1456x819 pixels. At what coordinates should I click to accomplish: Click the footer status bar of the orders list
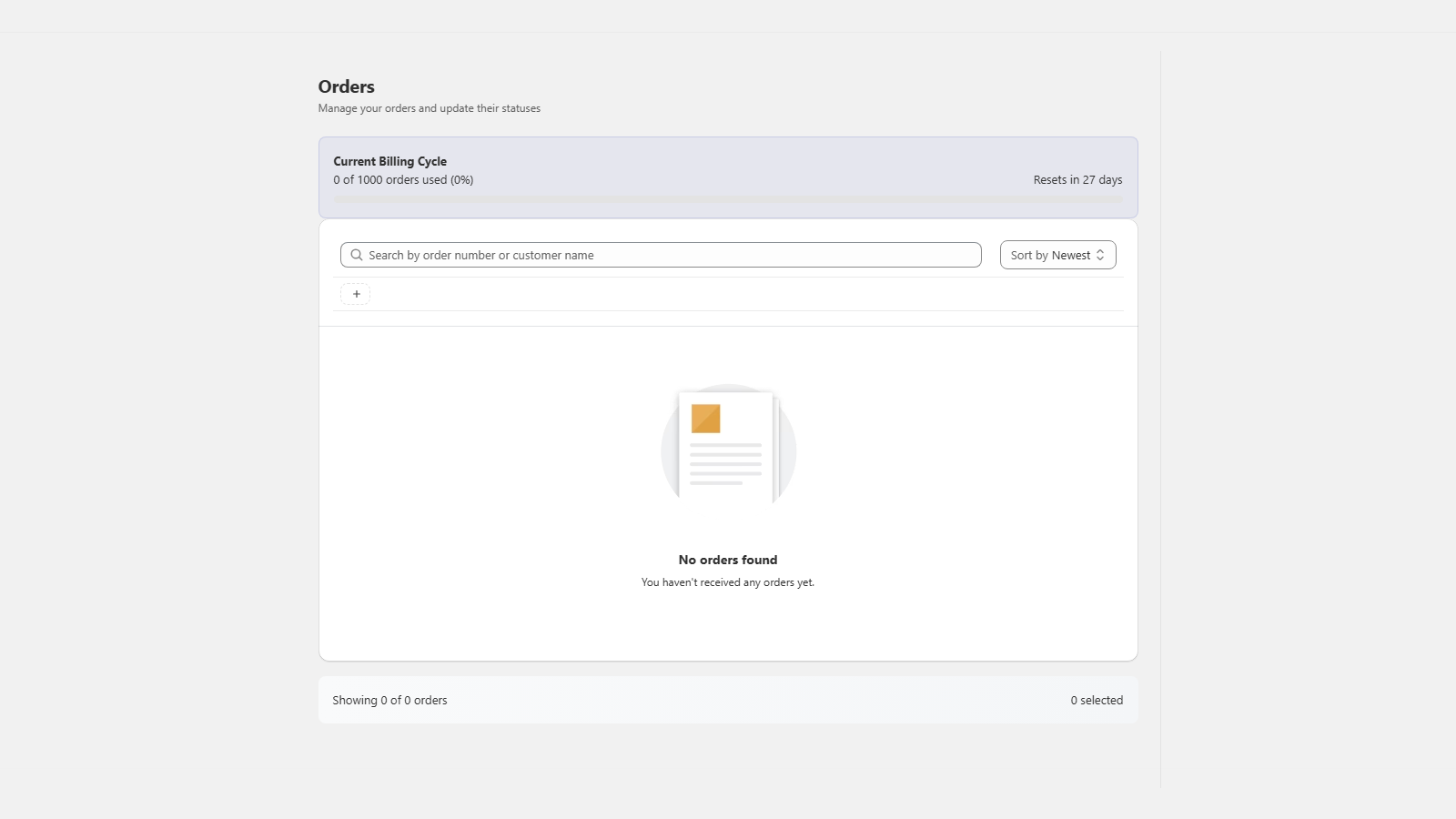(727, 700)
